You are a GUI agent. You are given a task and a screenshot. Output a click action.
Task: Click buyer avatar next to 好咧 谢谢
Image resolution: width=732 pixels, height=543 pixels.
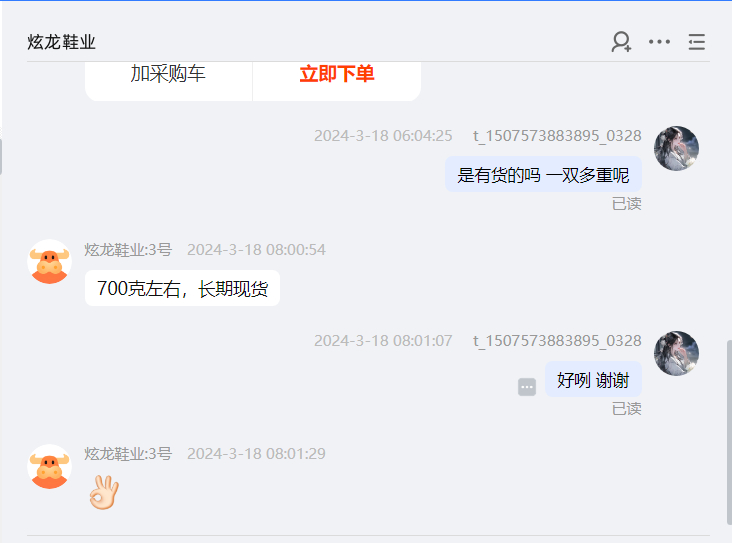coord(676,353)
